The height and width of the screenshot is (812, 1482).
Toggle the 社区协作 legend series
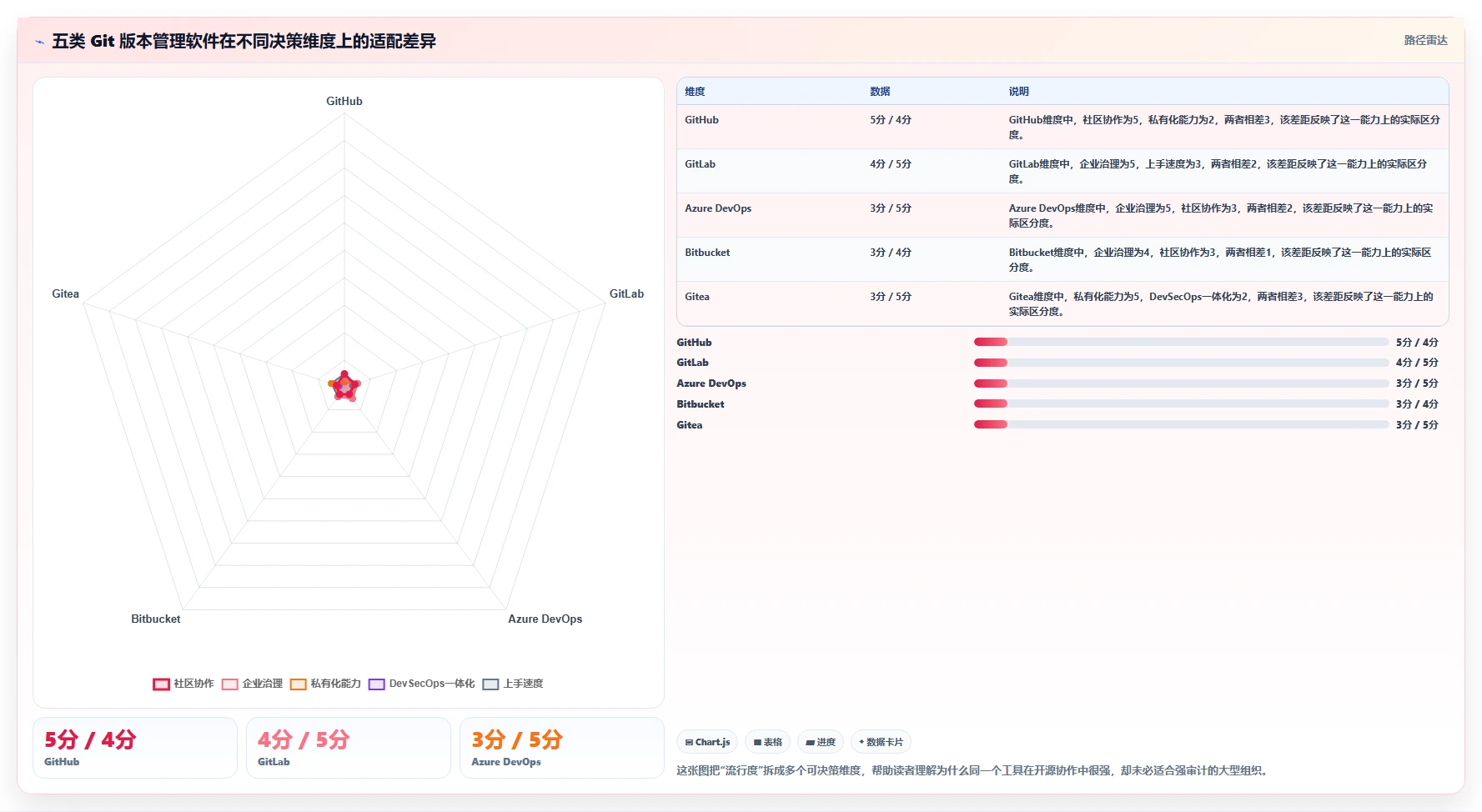tap(183, 684)
